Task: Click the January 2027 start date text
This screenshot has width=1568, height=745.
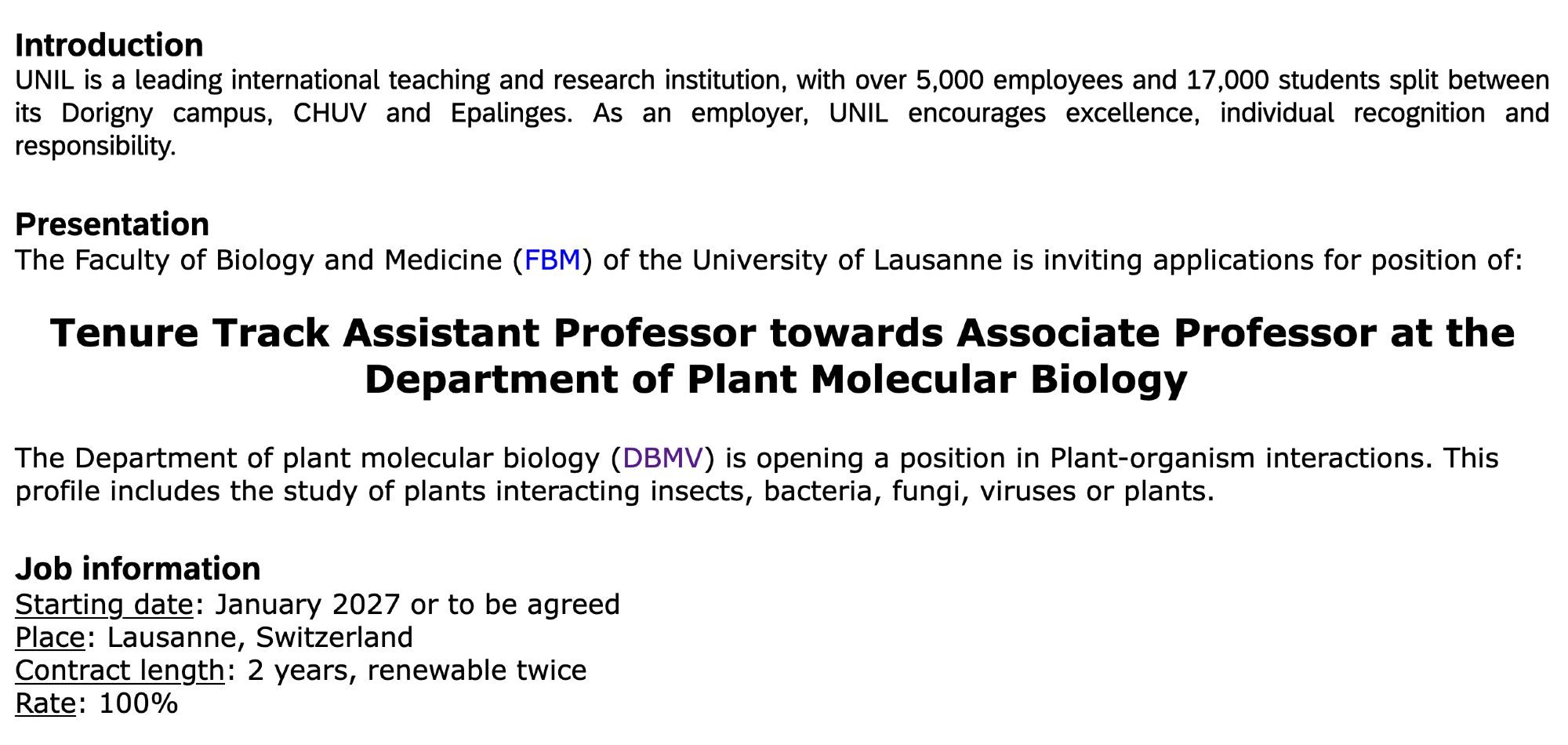Action: [x=307, y=605]
